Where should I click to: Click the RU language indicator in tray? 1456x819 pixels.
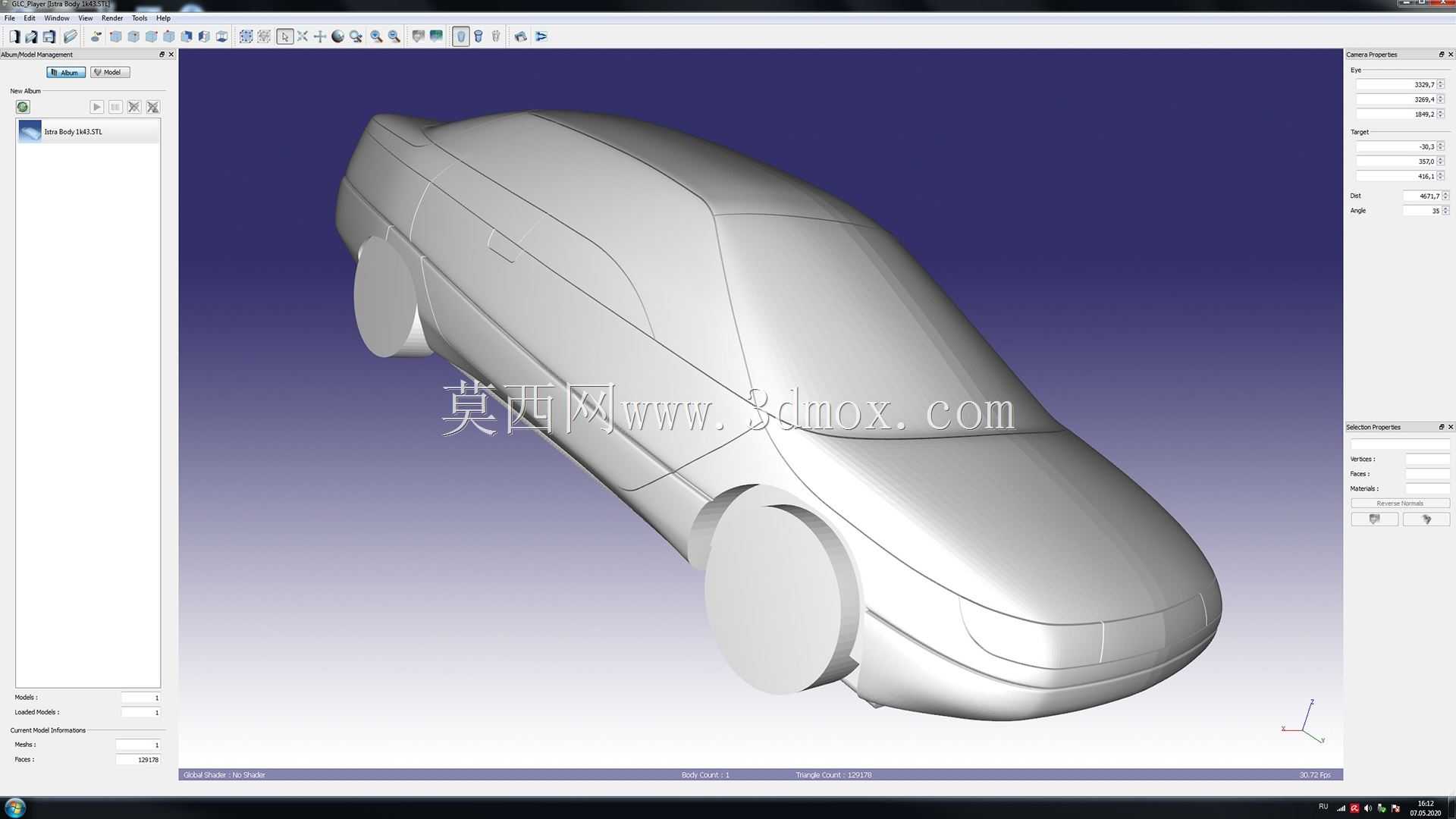click(x=1323, y=806)
